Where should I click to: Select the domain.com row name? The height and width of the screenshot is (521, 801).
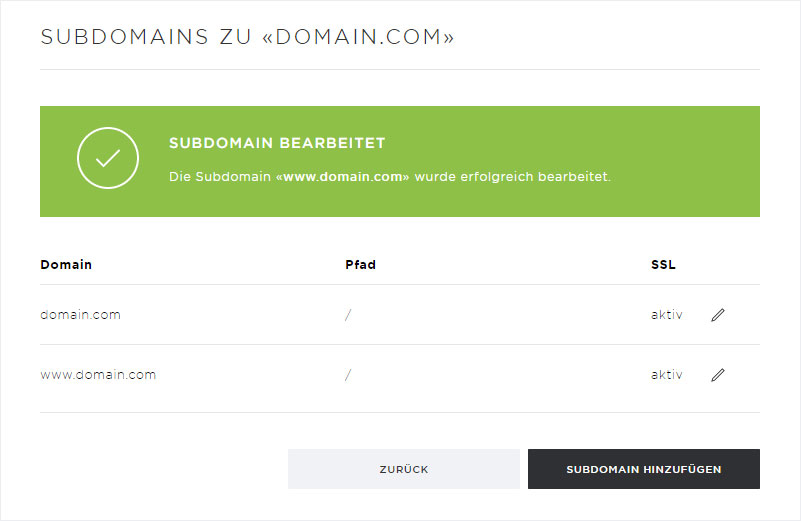click(80, 315)
